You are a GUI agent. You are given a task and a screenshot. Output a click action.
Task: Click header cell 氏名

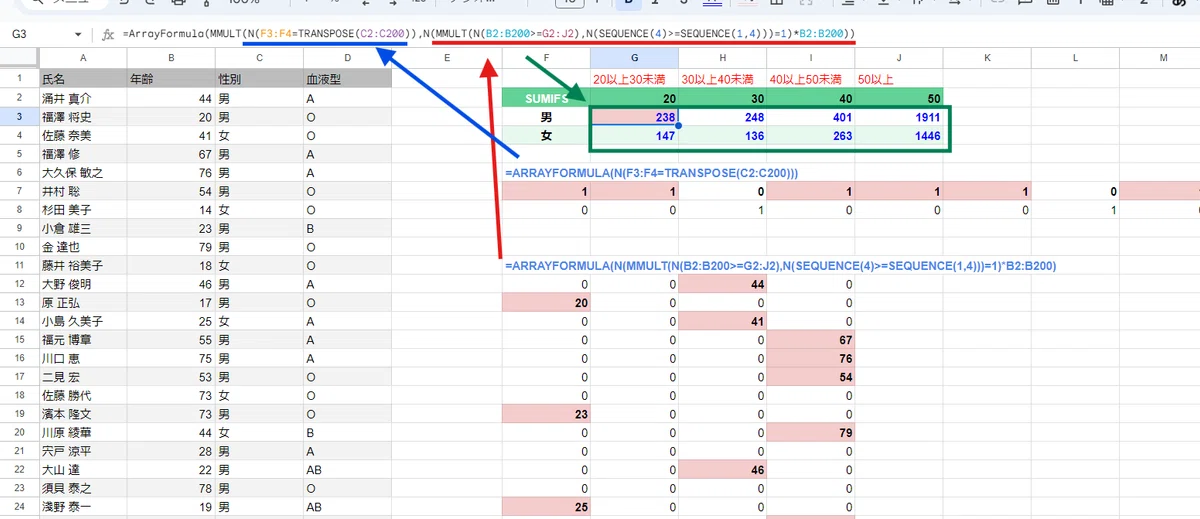point(82,78)
